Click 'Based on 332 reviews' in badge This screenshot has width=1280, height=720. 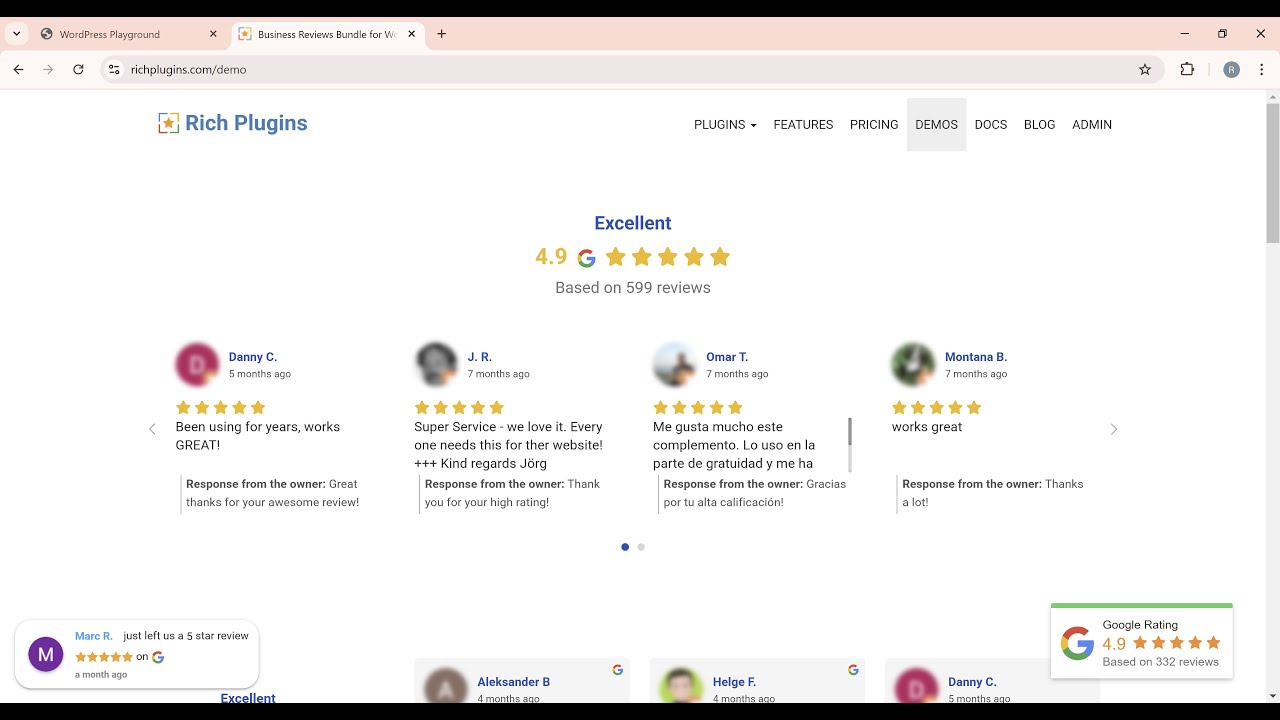[x=1161, y=662]
